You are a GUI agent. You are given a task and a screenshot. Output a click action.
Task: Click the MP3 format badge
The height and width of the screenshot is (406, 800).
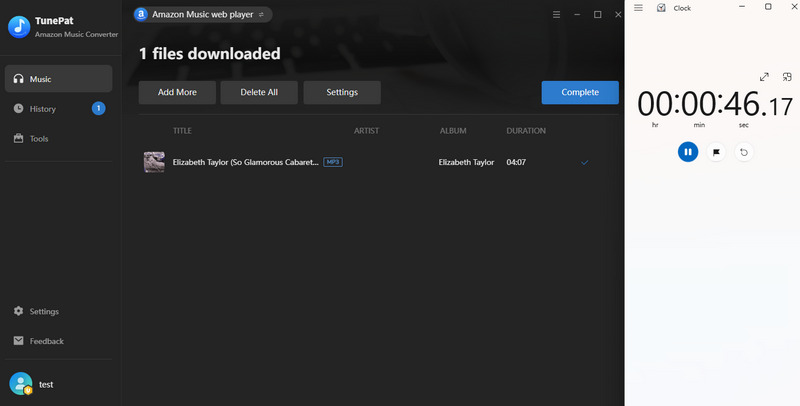click(x=333, y=162)
